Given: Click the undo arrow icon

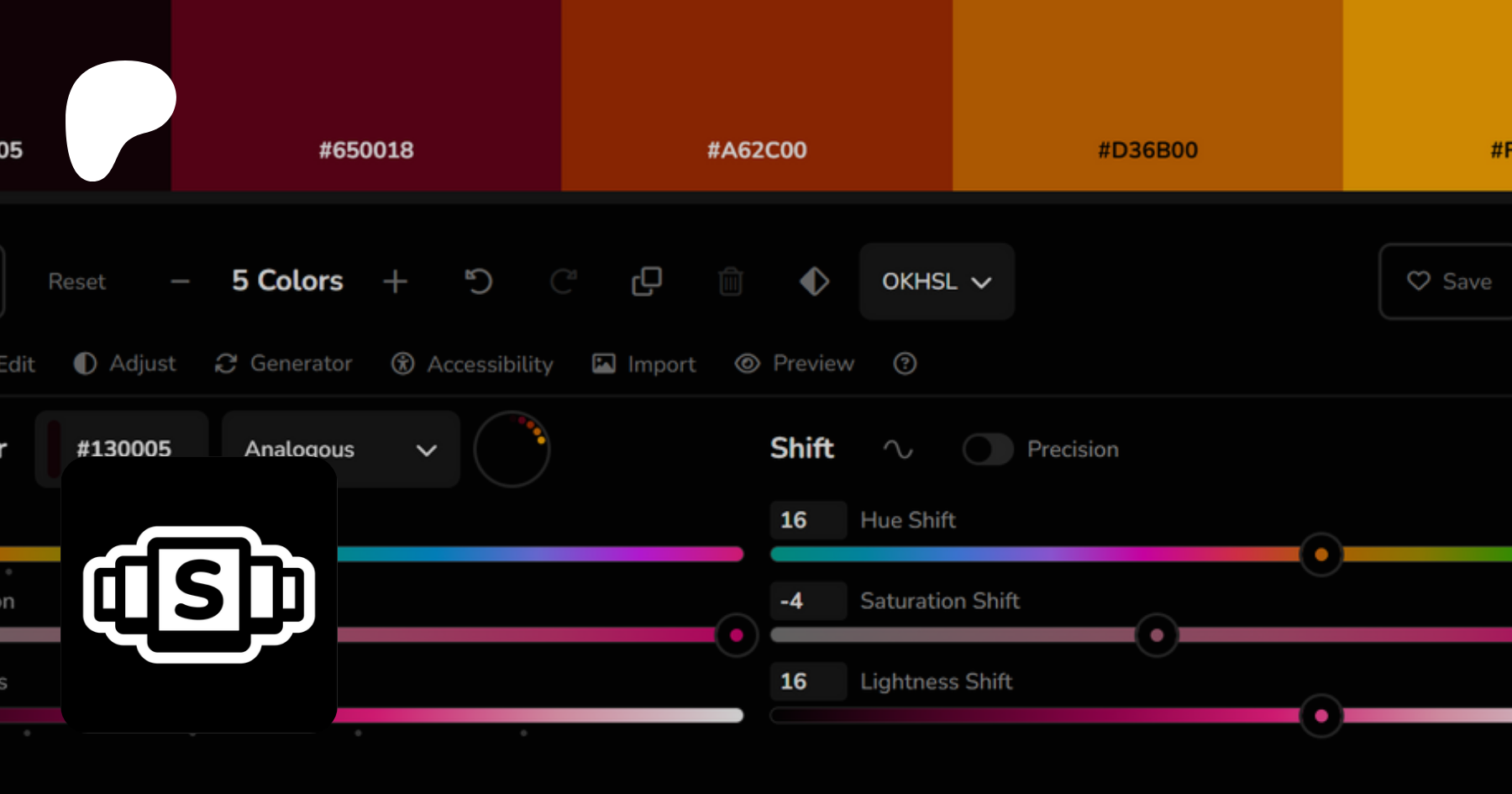Looking at the screenshot, I should tap(479, 281).
